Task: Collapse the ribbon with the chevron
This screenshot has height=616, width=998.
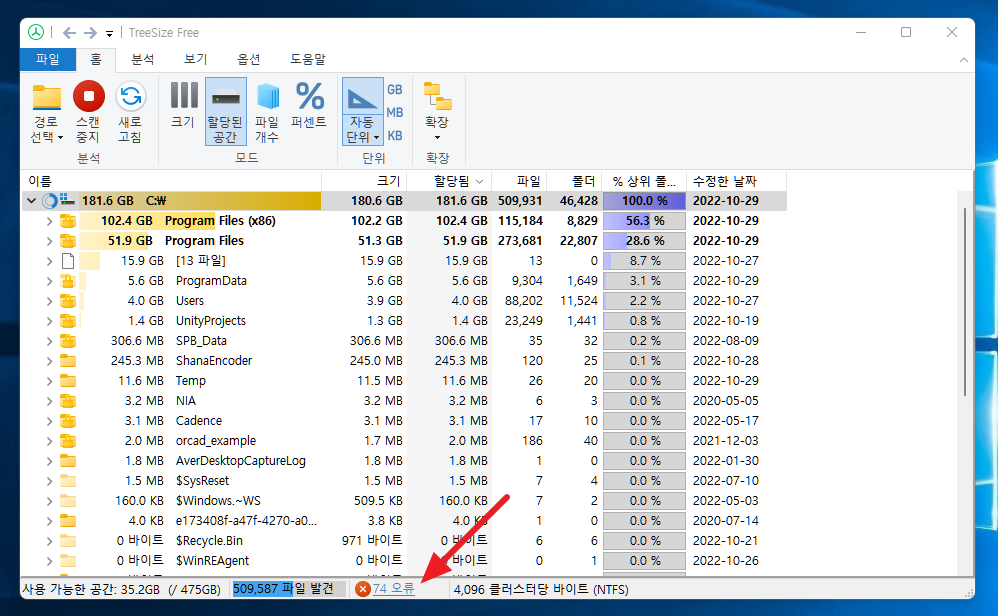Action: [964, 60]
